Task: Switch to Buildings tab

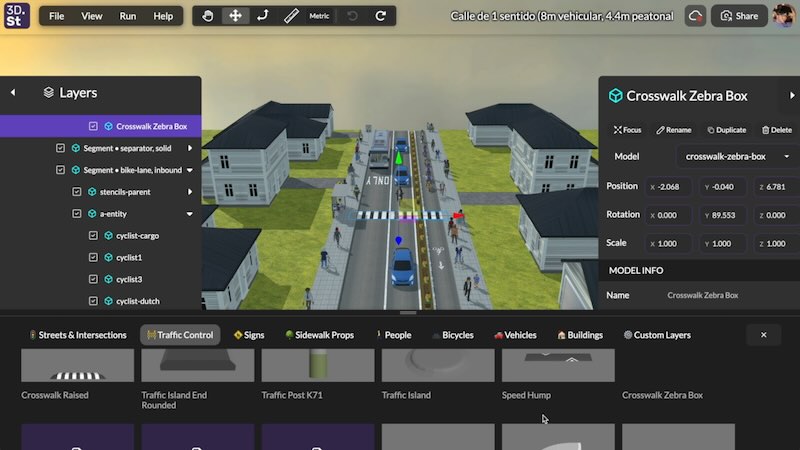Action: point(580,335)
